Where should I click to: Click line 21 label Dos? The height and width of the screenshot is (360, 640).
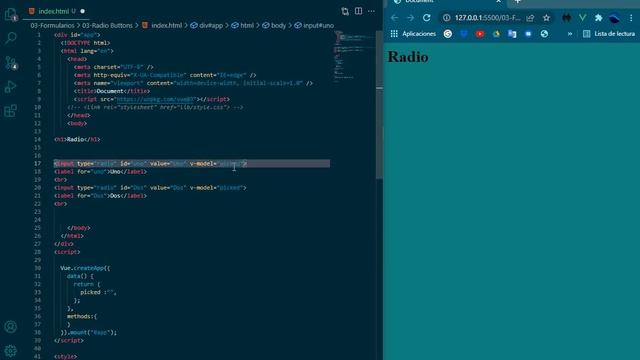100,196
